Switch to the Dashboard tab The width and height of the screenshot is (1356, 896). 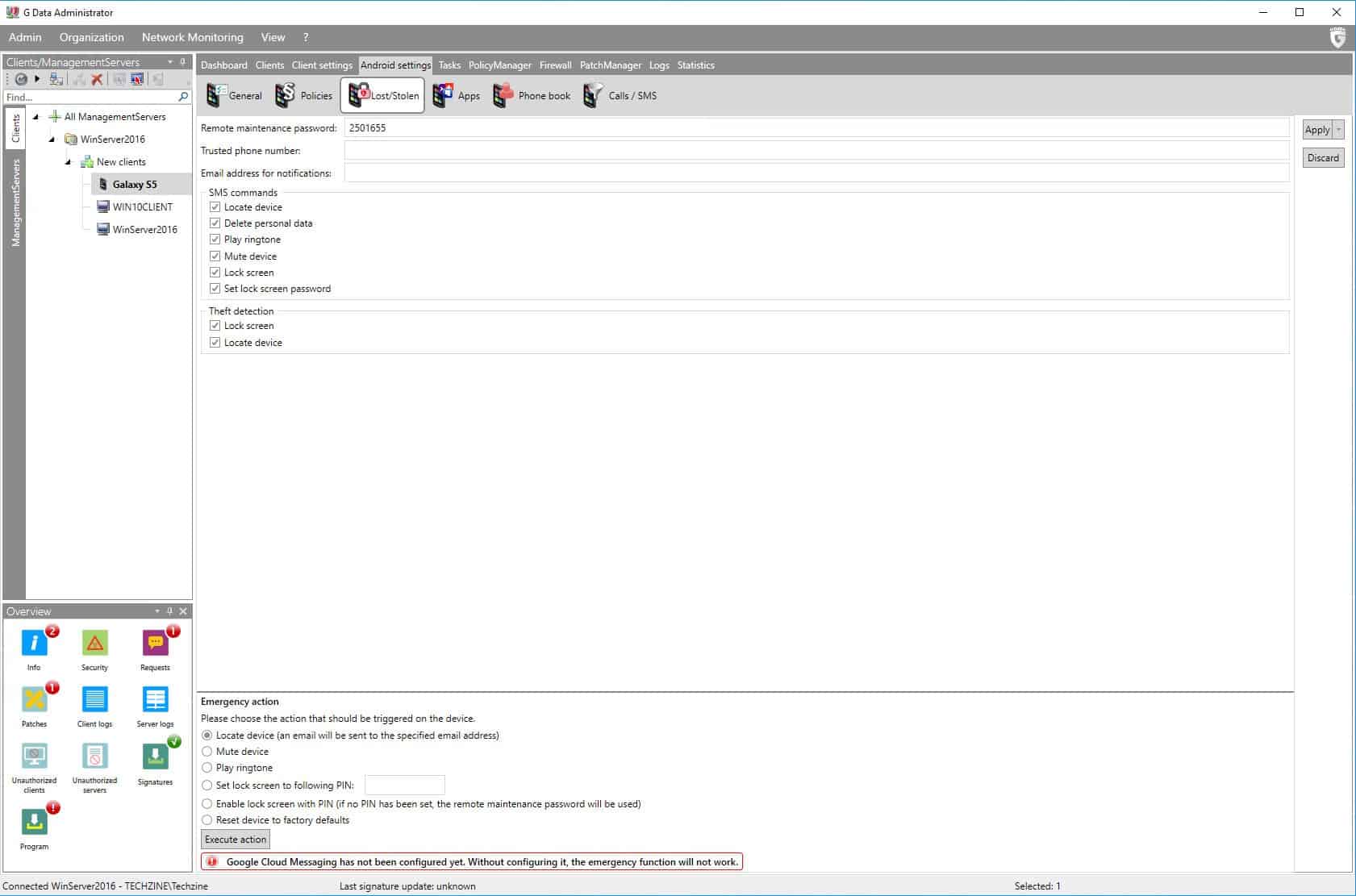(223, 65)
